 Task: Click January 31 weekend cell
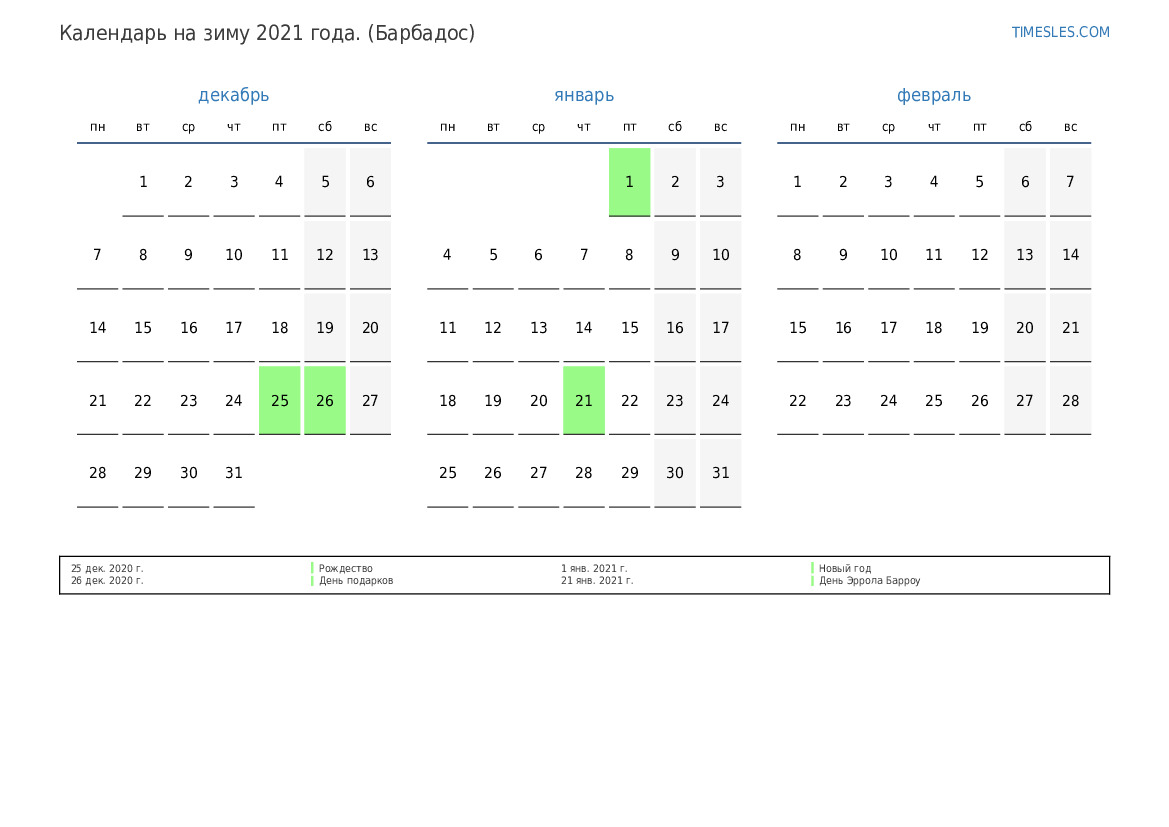(x=720, y=473)
